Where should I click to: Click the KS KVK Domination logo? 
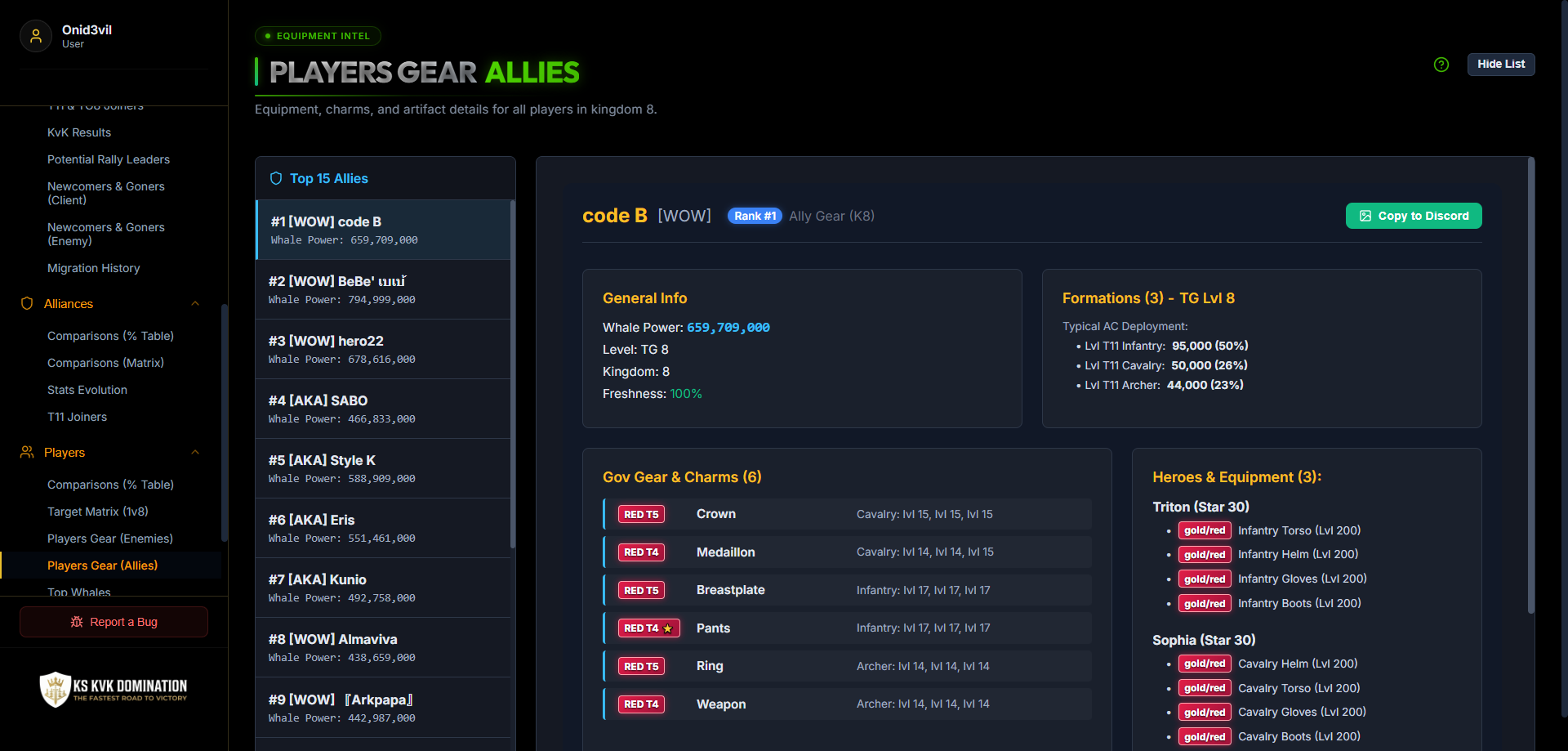[x=114, y=689]
